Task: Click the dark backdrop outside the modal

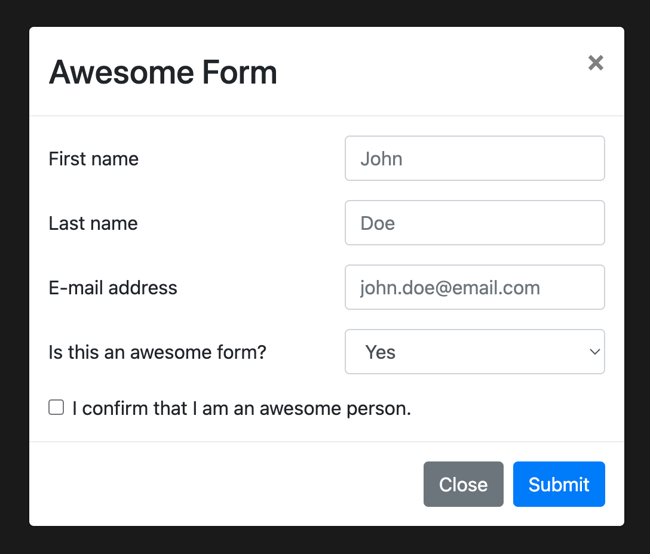Action: tap(12, 277)
